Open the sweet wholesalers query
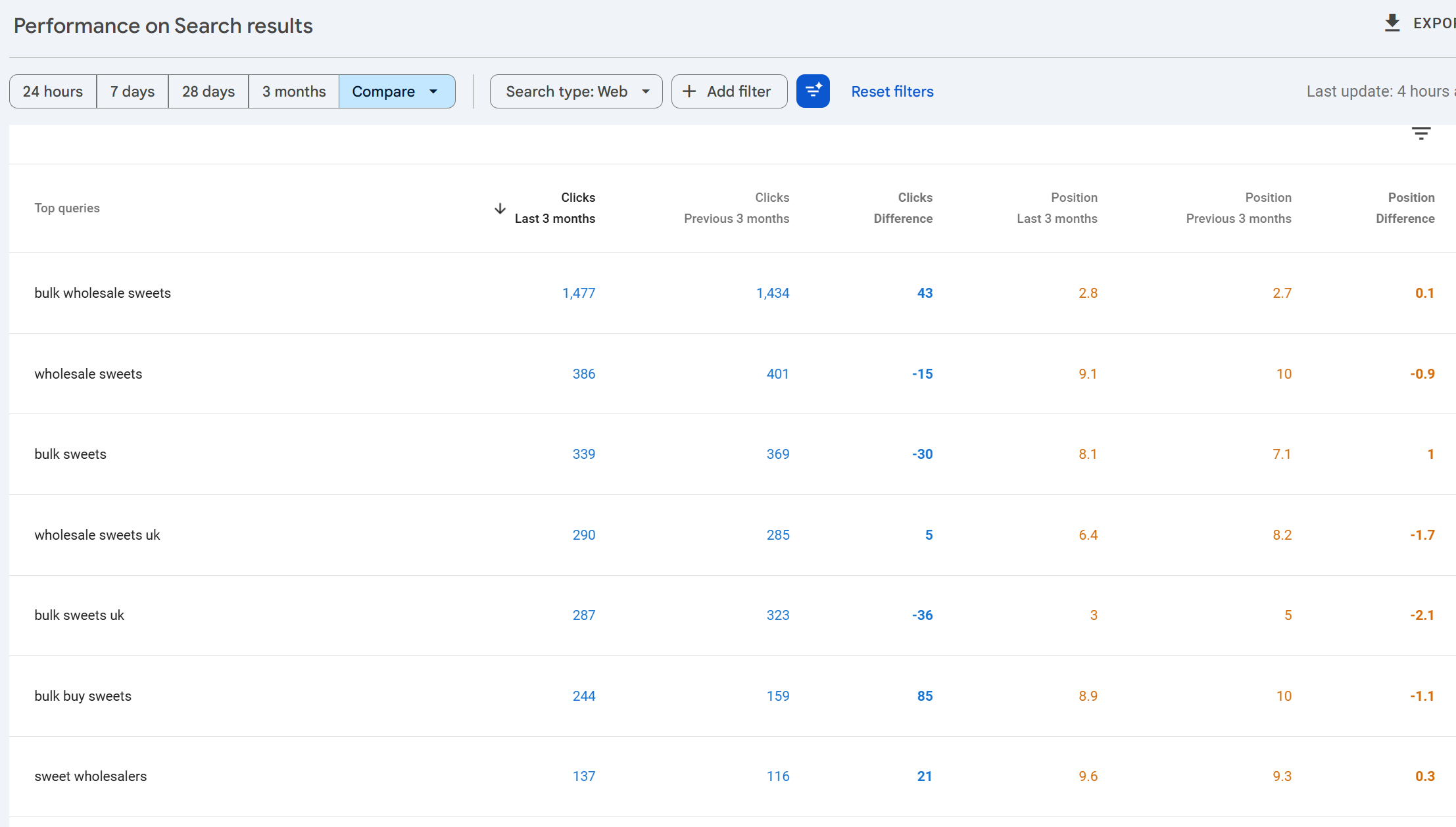Screen dimensions: 1456x827 91,776
